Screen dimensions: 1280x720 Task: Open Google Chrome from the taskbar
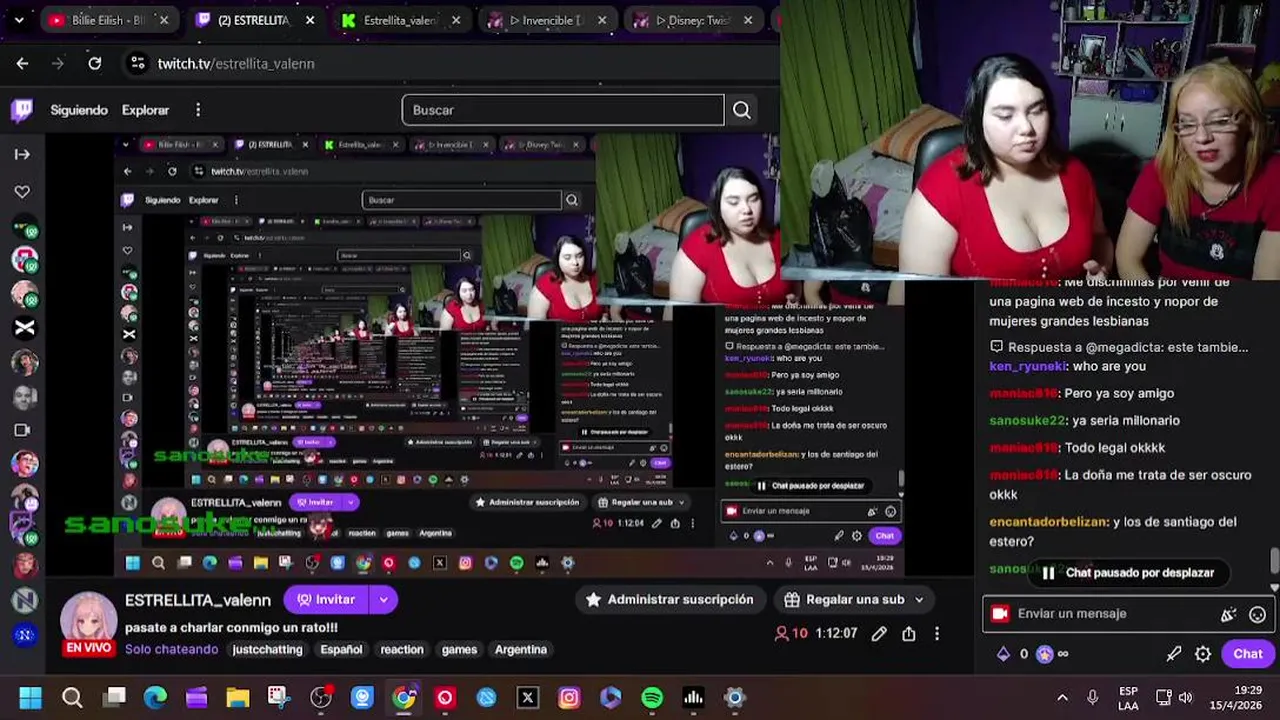tap(404, 697)
